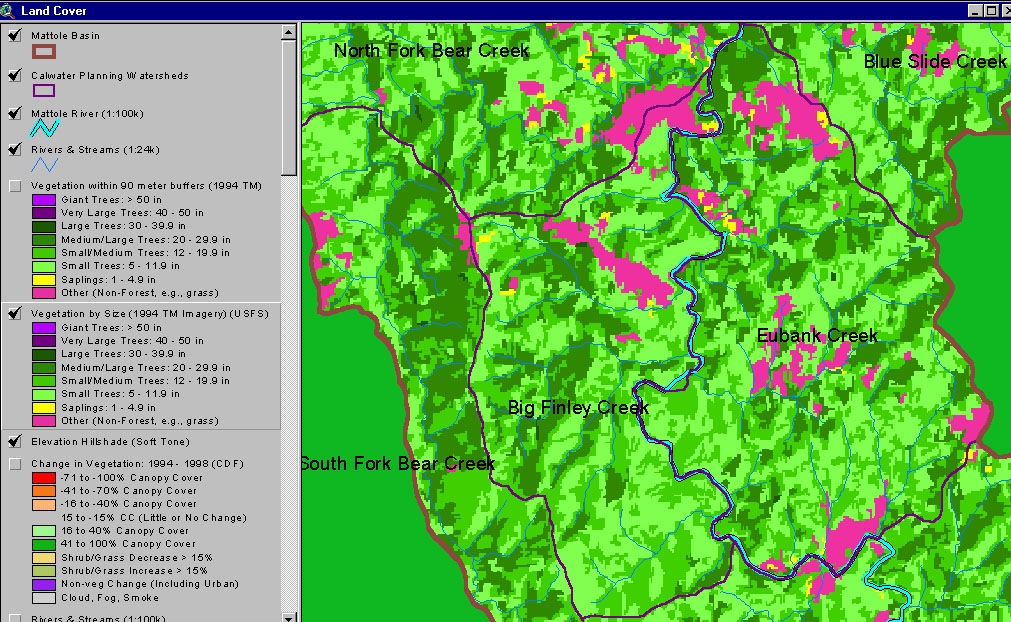Click the Mattole Basin brown outline symbol
This screenshot has width=1011, height=622.
(44, 52)
